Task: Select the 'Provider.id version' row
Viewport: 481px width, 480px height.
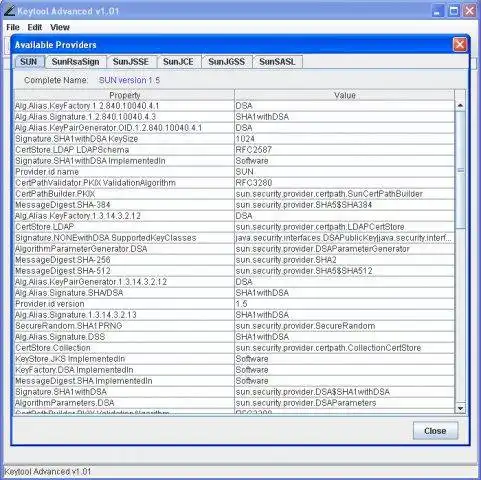Action: [234, 304]
